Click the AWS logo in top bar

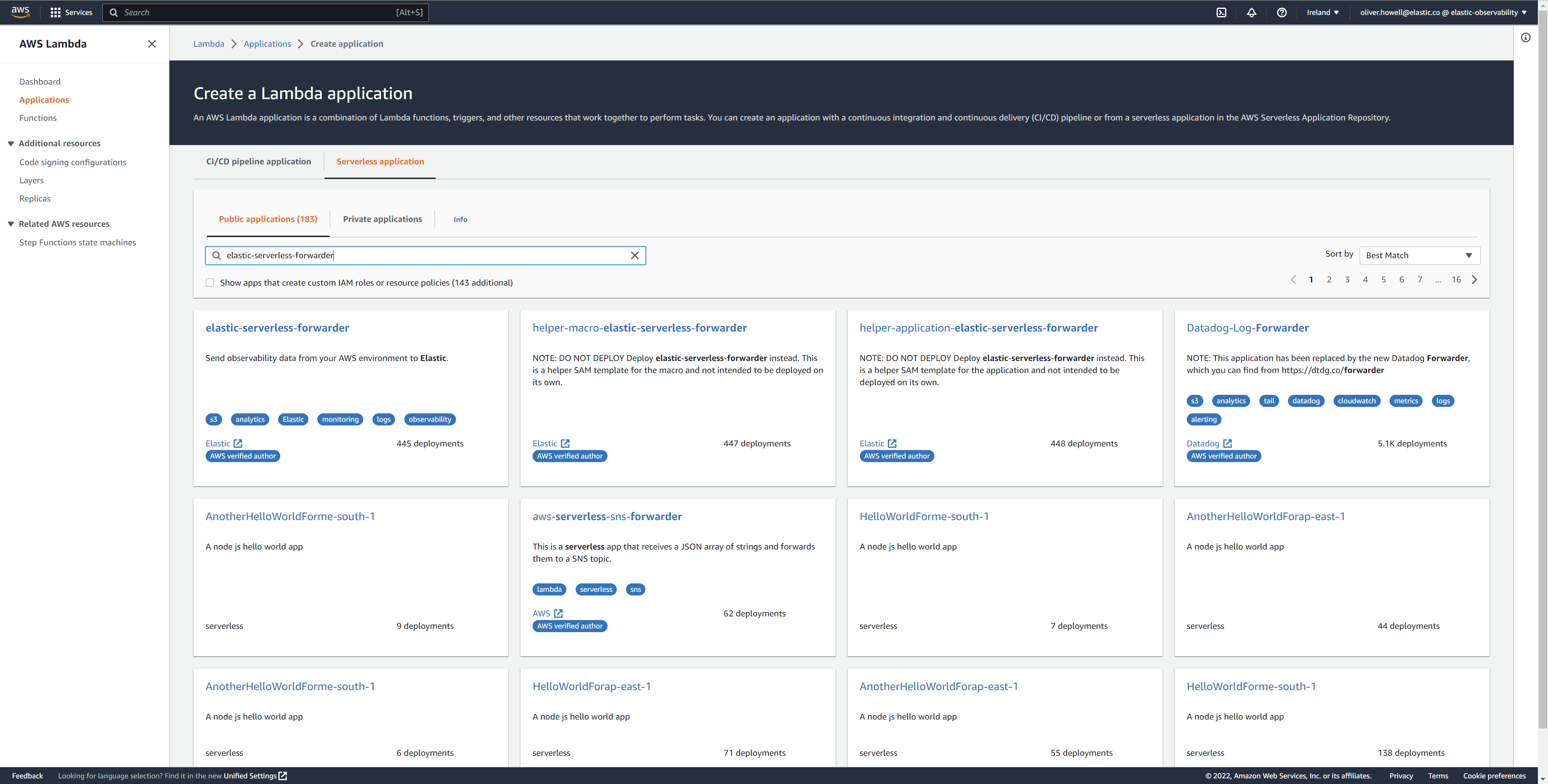coord(21,12)
